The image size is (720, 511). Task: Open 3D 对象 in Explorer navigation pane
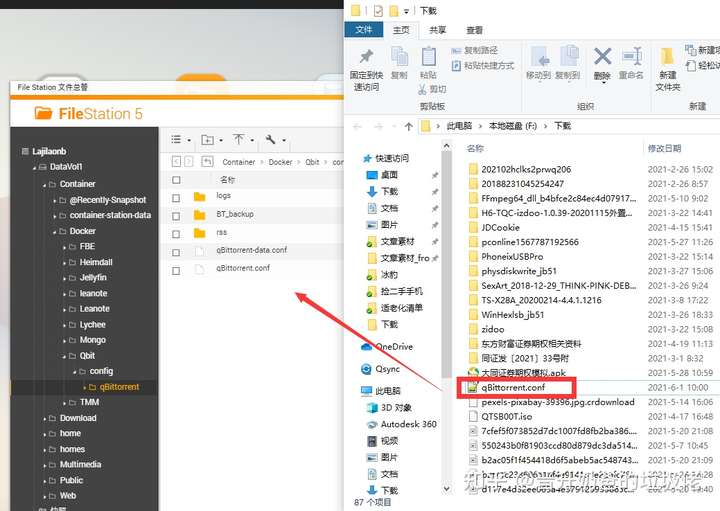(389, 408)
